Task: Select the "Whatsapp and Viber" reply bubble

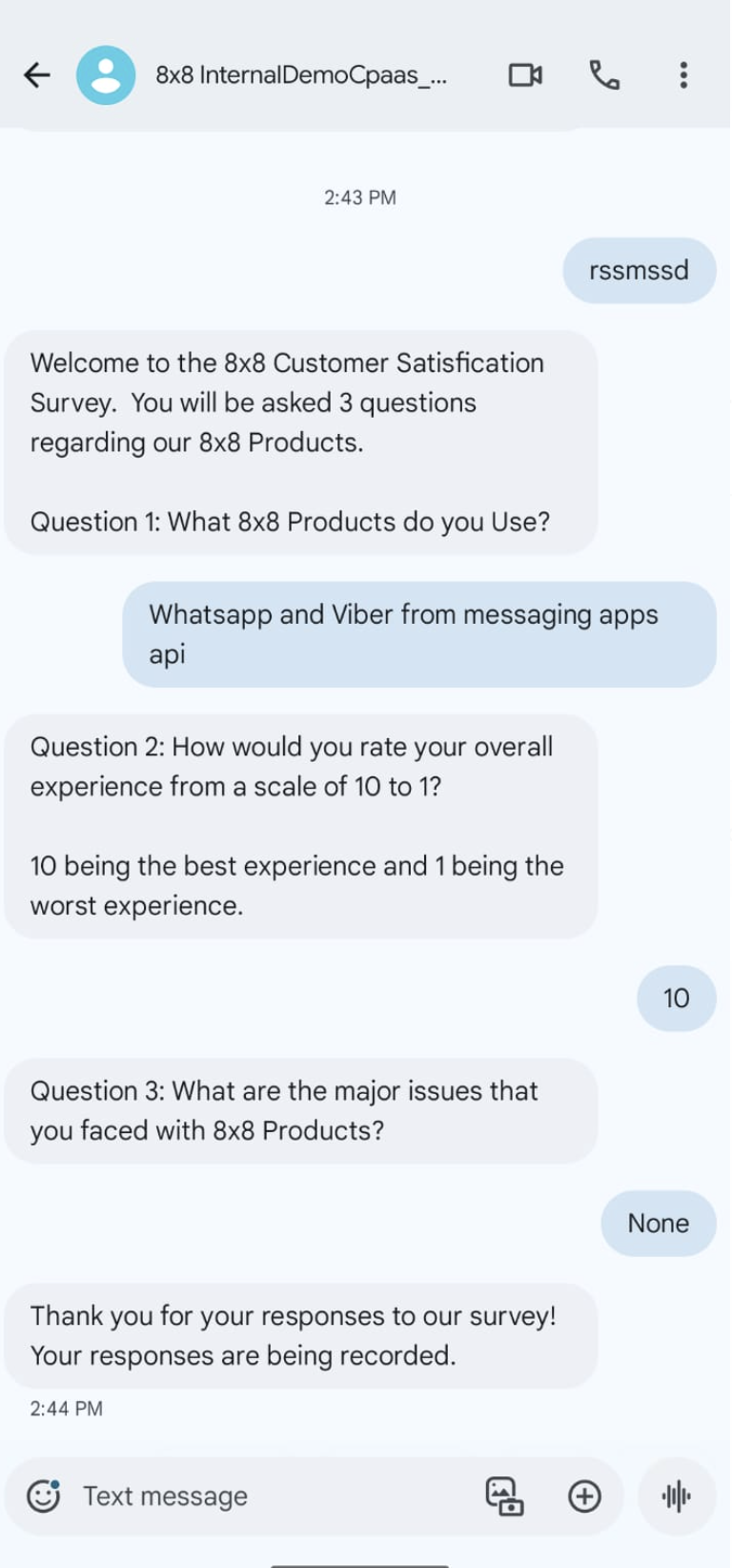Action: click(x=418, y=634)
